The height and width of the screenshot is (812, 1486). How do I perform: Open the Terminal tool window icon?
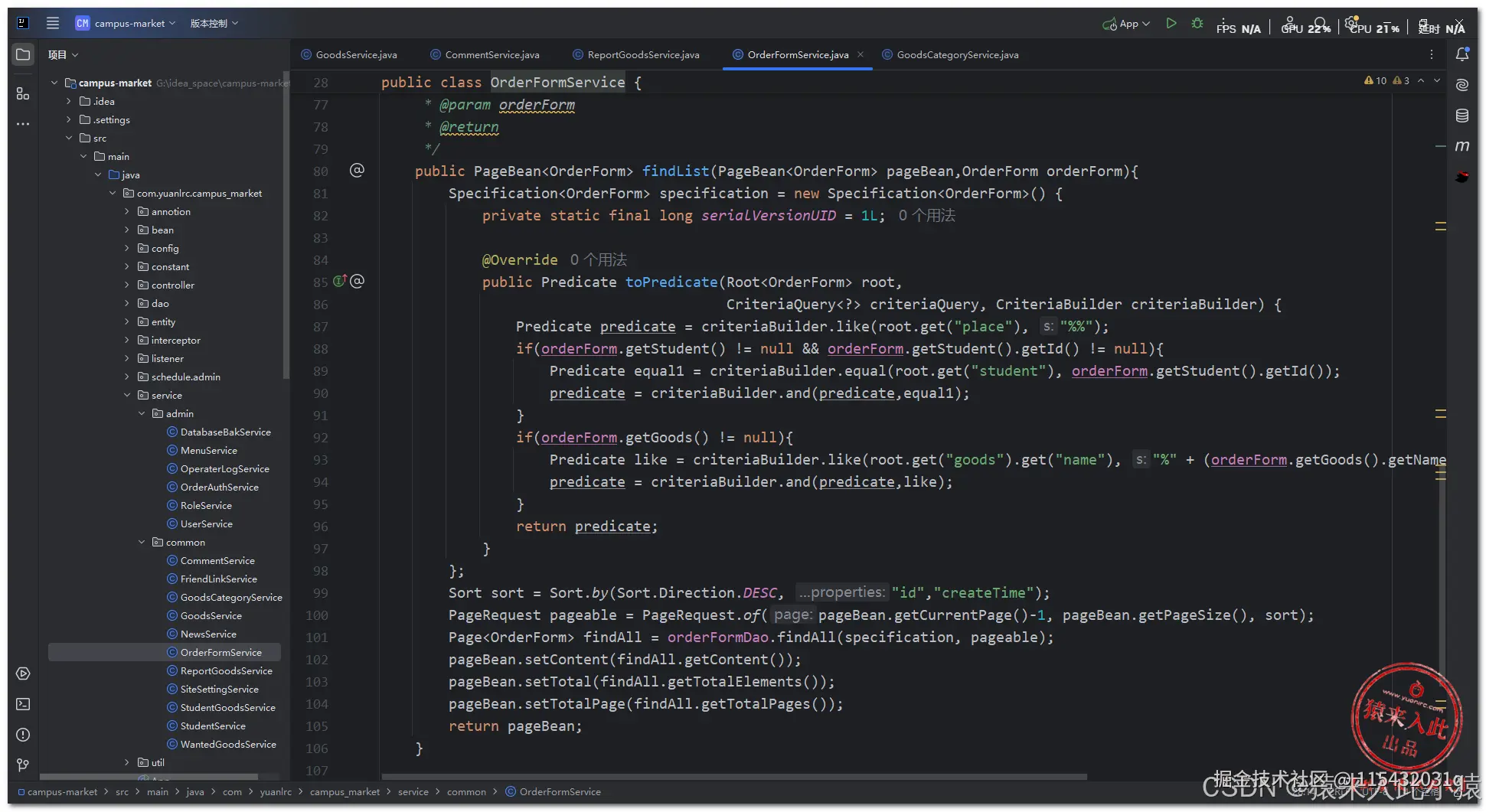click(23, 704)
